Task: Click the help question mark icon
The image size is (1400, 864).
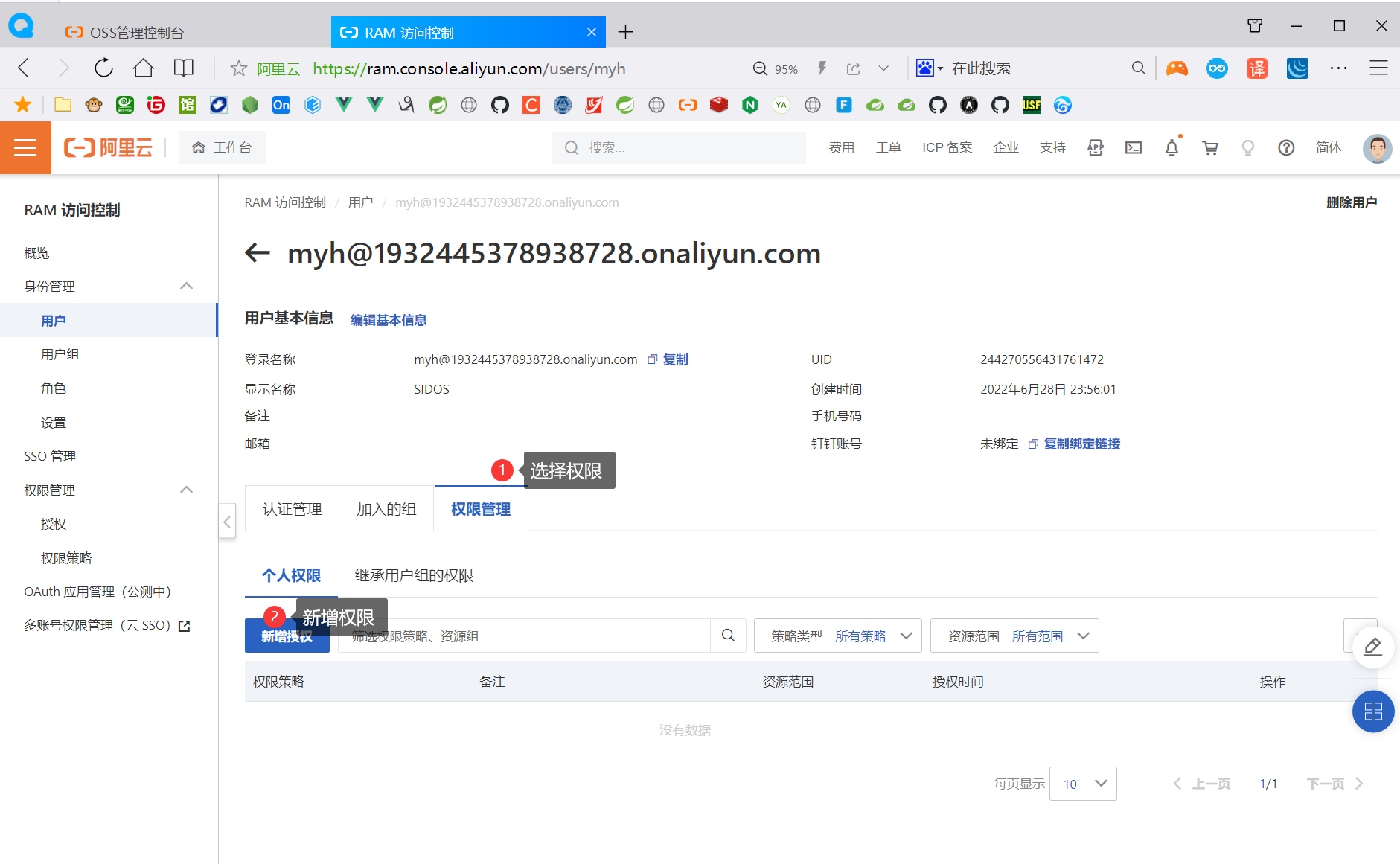Action: pyautogui.click(x=1285, y=148)
